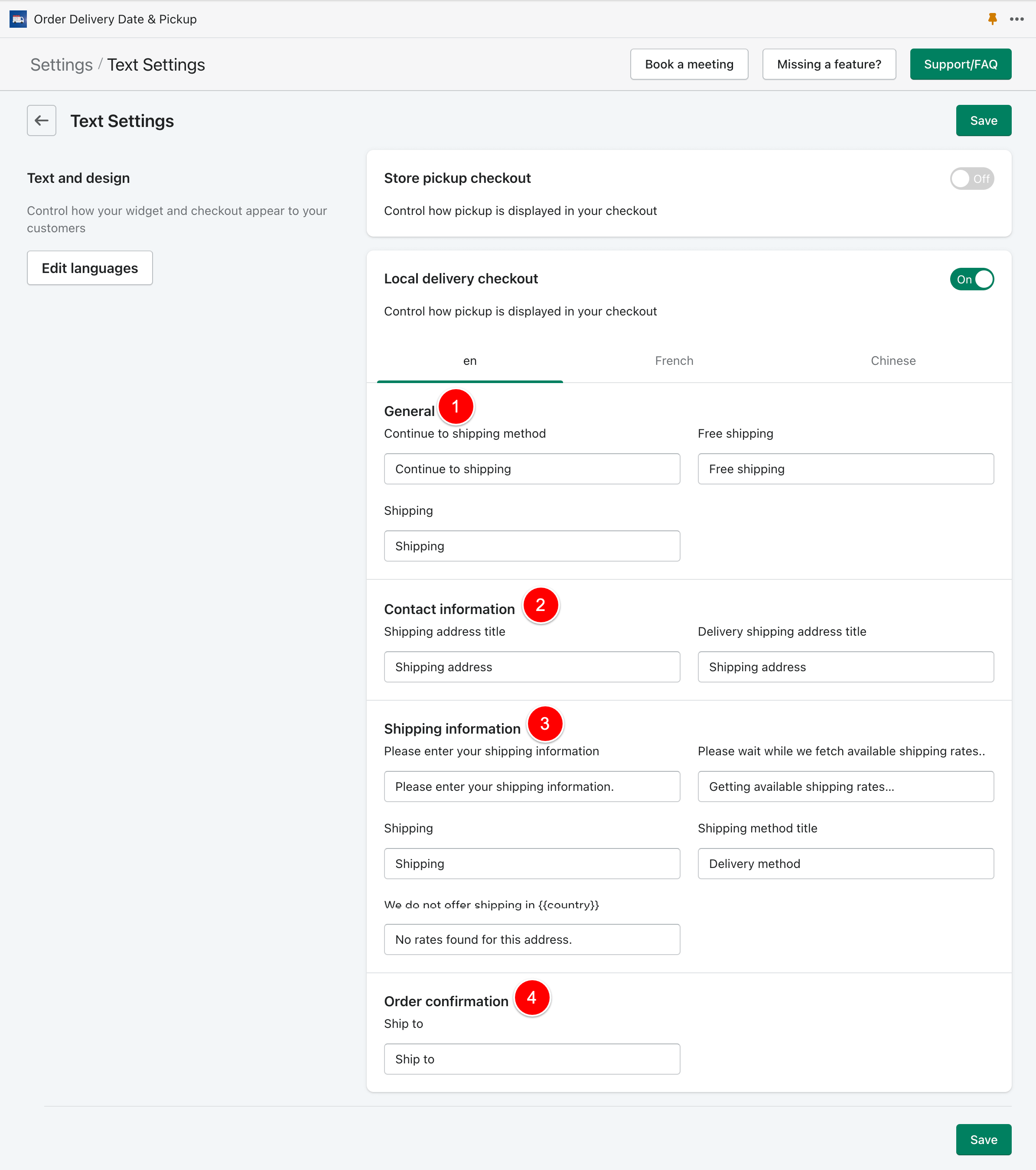Open the Support/FAQ page
This screenshot has height=1170, width=1036.
[x=961, y=64]
